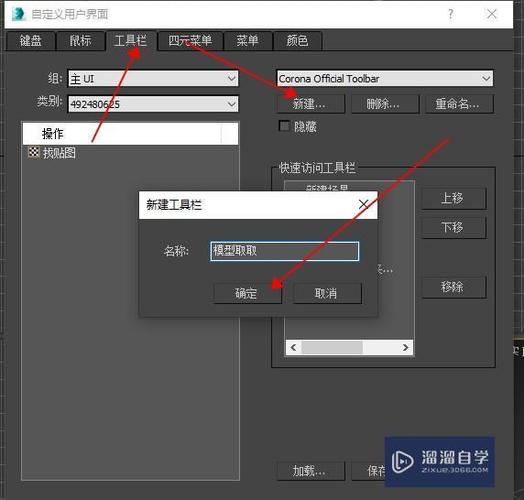Click the 3ds Max app icon in title bar
The image size is (524, 500).
(x=18, y=14)
